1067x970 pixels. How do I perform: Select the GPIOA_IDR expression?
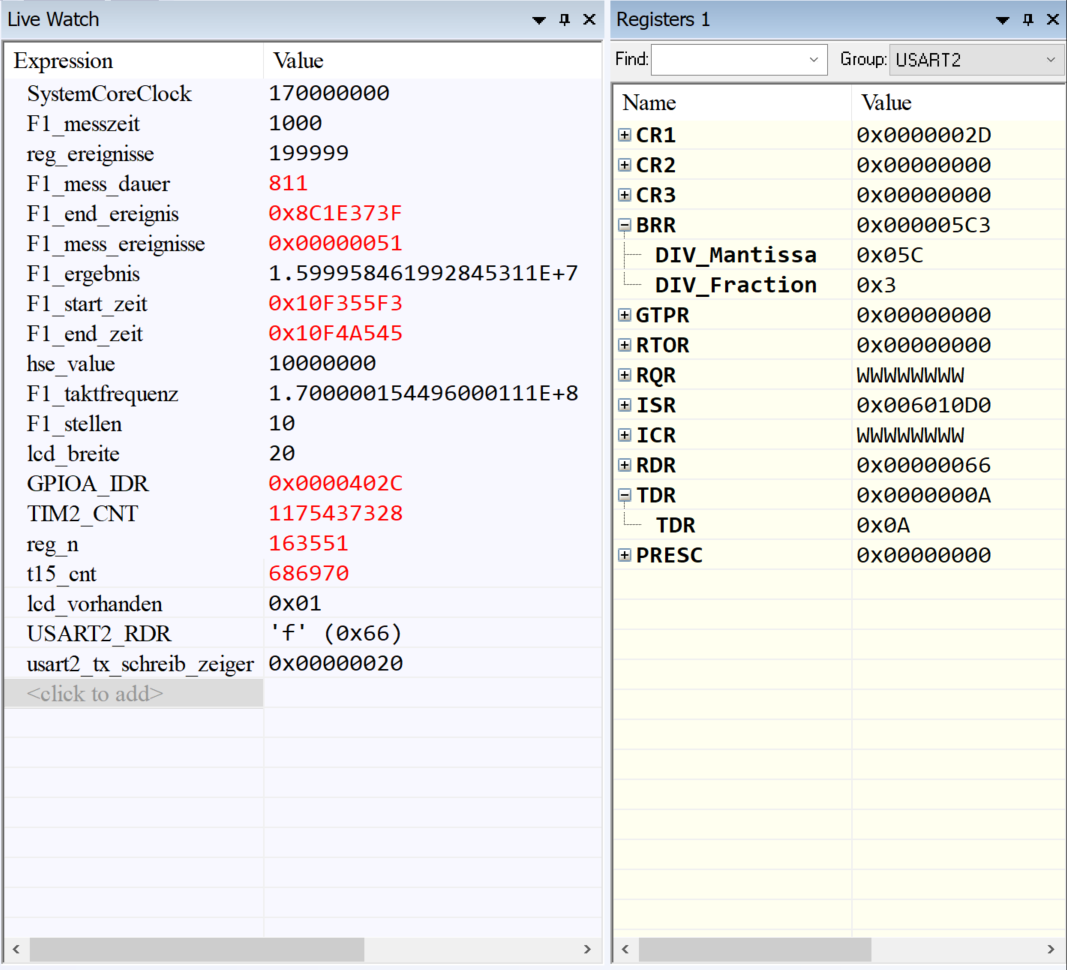click(x=87, y=483)
